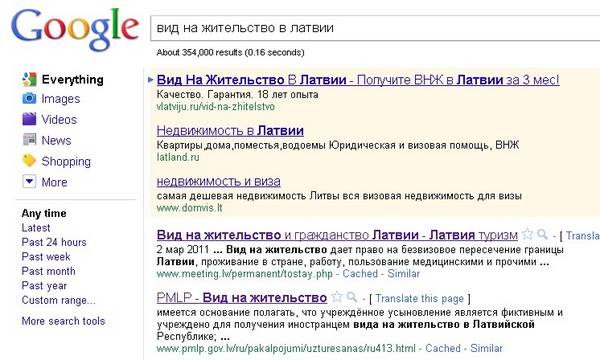The height and width of the screenshot is (360, 600).
Task: Open 'PMLP - Вид на жительство' result
Action: pos(242,297)
